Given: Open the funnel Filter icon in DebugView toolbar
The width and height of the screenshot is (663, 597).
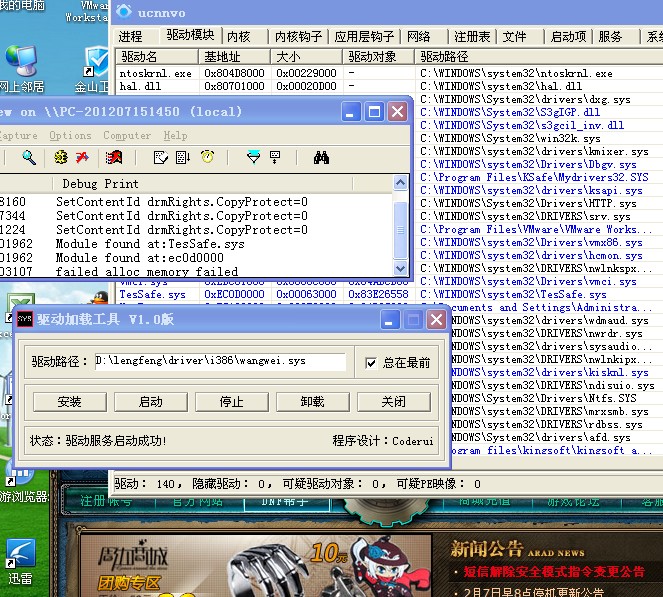Looking at the screenshot, I should [x=254, y=157].
